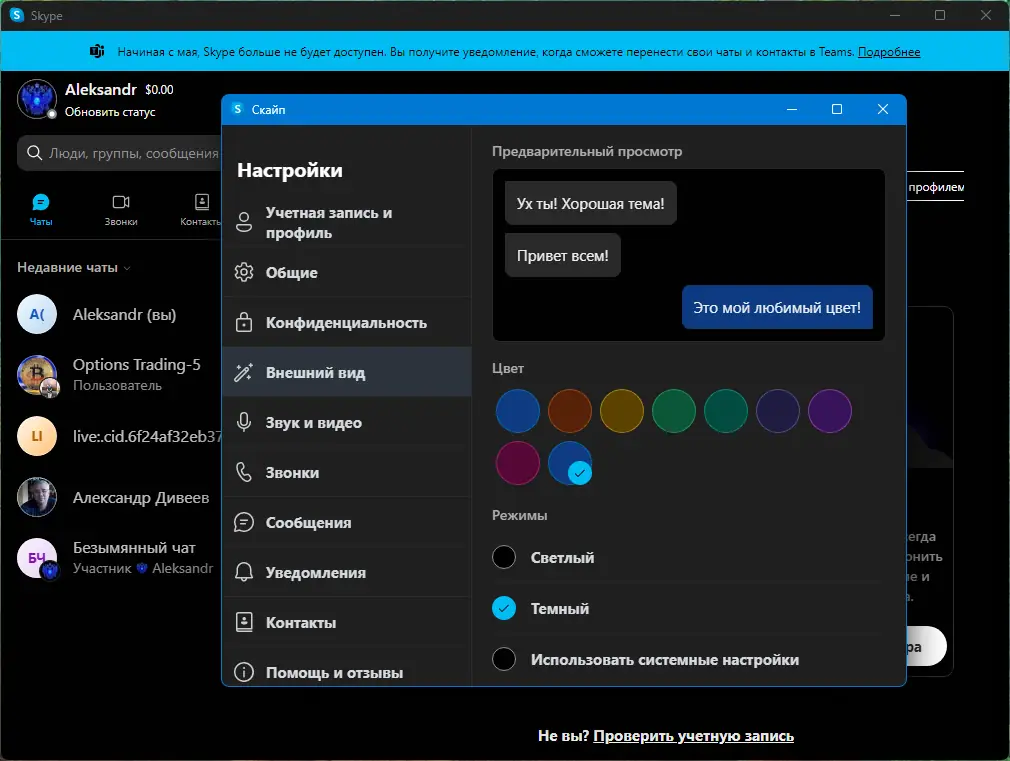Open Account & Profile settings person icon
The height and width of the screenshot is (761, 1010).
point(244,222)
